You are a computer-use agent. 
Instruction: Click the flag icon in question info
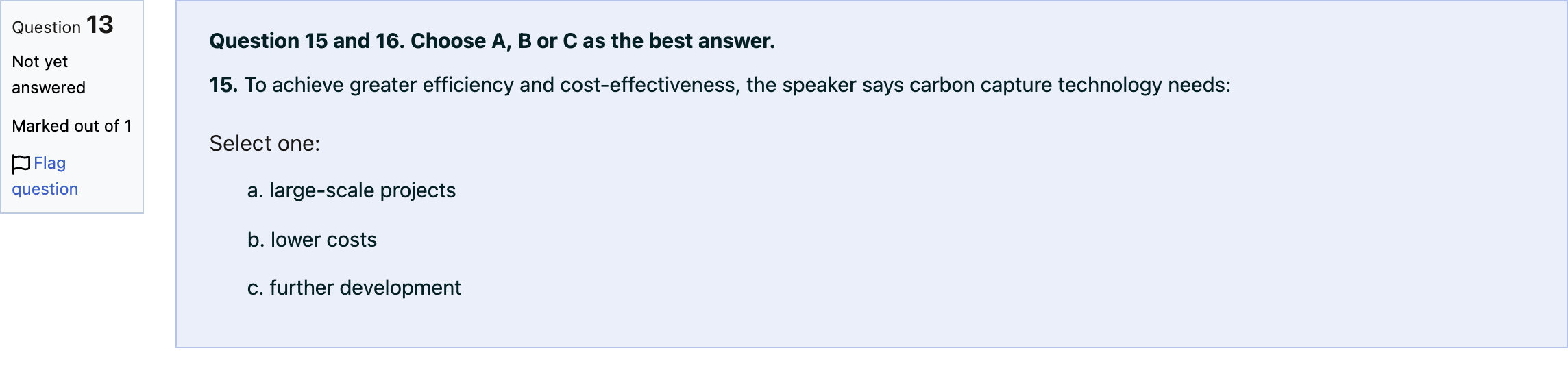click(21, 164)
